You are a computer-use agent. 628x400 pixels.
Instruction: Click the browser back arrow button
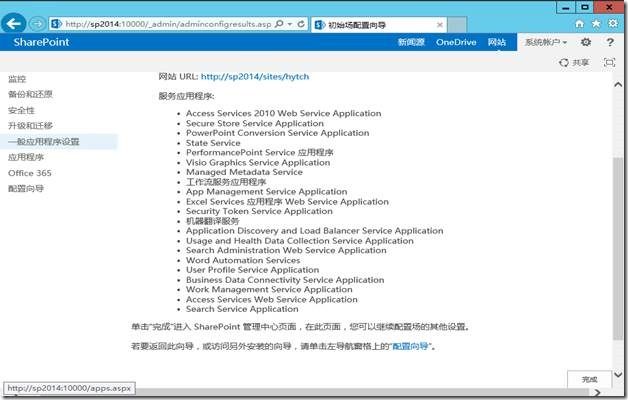pos(13,24)
